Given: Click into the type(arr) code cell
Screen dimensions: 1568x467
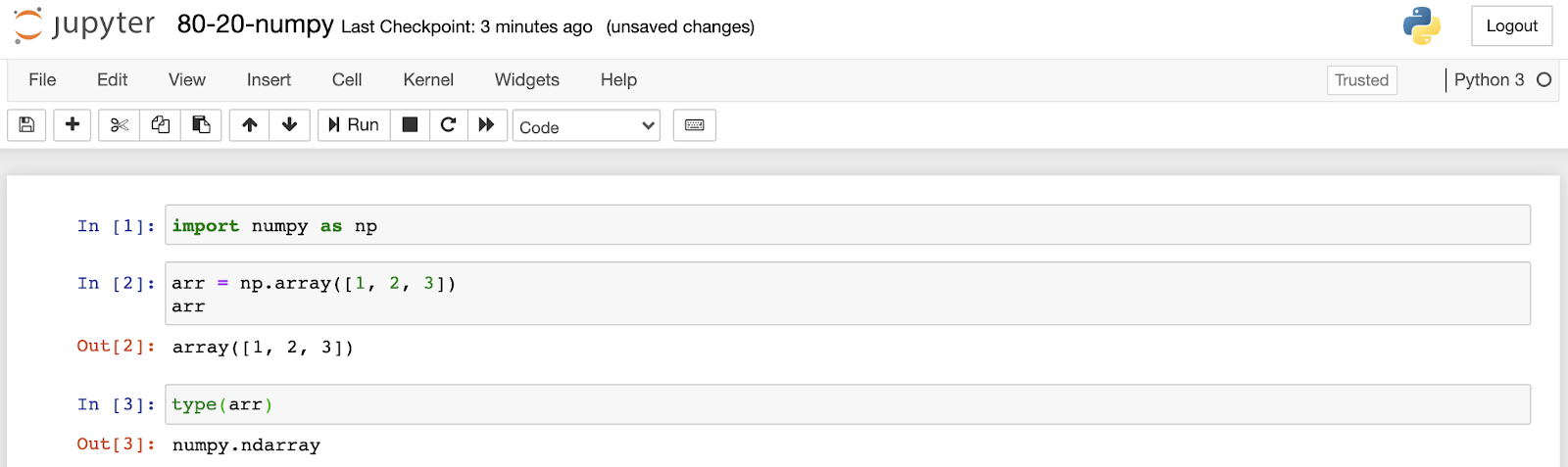Looking at the screenshot, I should point(843,404).
